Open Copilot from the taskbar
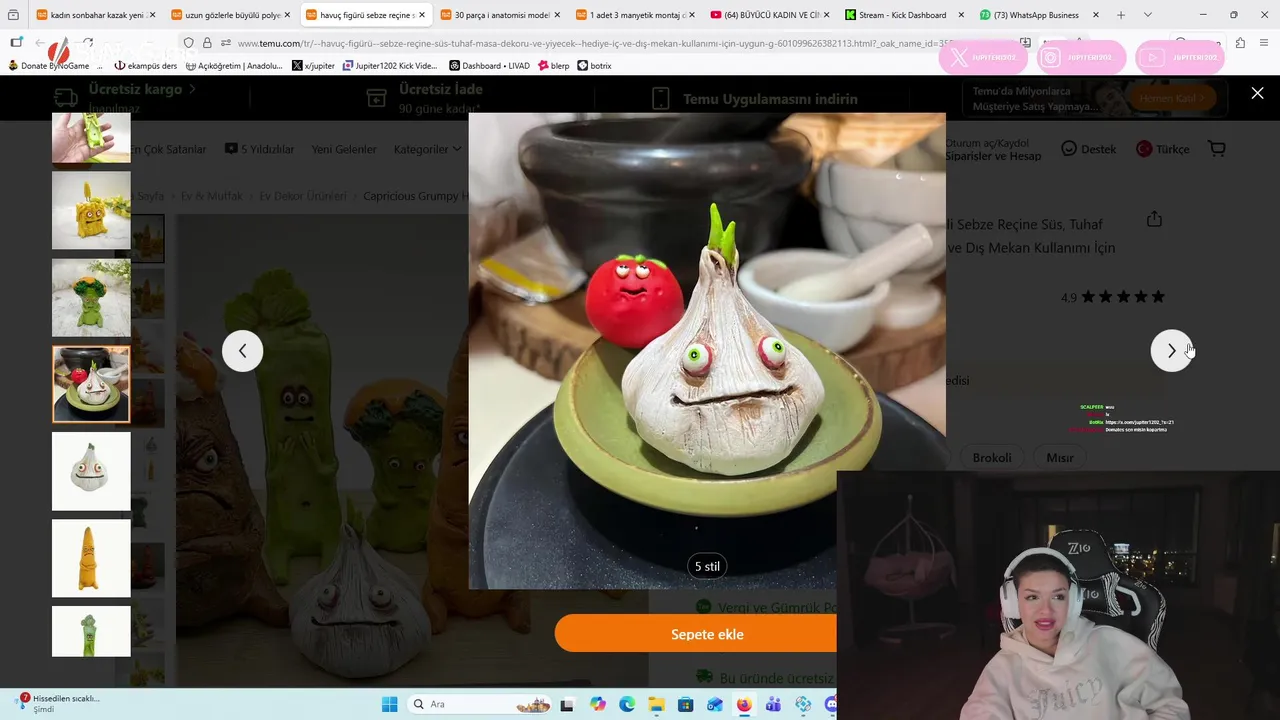 coord(597,704)
